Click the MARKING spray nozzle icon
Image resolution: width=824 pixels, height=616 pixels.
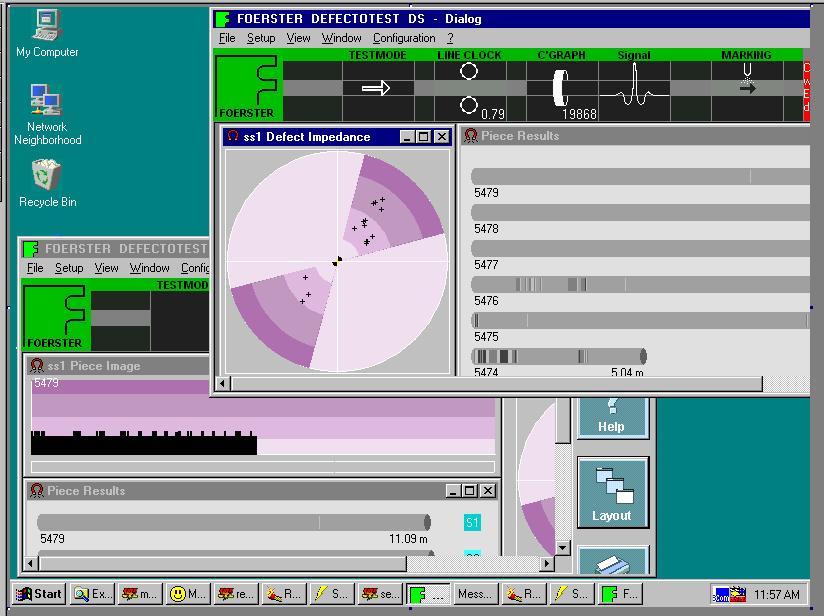pyautogui.click(x=747, y=78)
